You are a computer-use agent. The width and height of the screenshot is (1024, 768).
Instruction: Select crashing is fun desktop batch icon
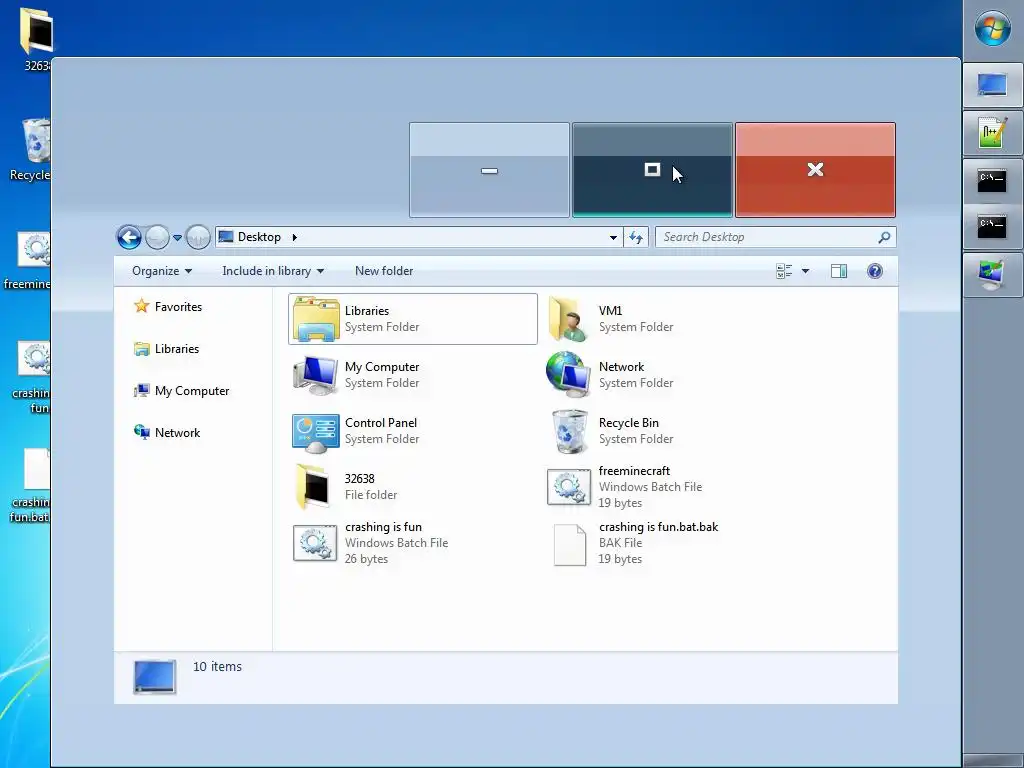(31, 377)
